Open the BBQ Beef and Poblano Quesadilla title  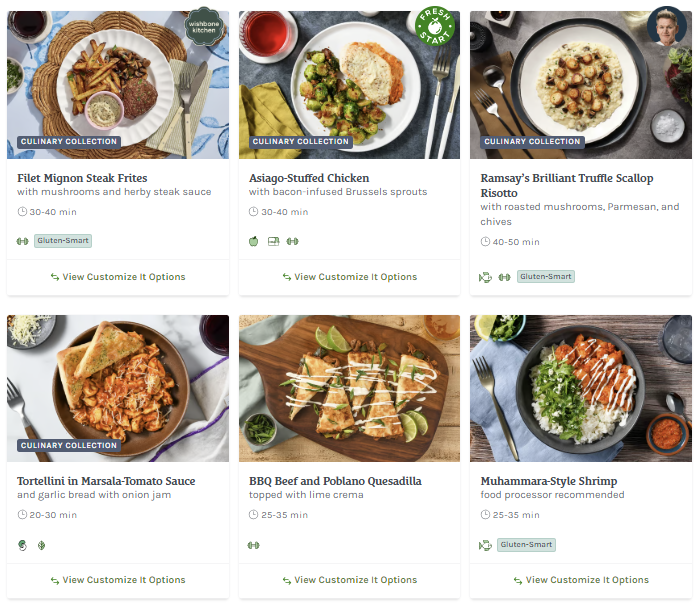pos(334,481)
